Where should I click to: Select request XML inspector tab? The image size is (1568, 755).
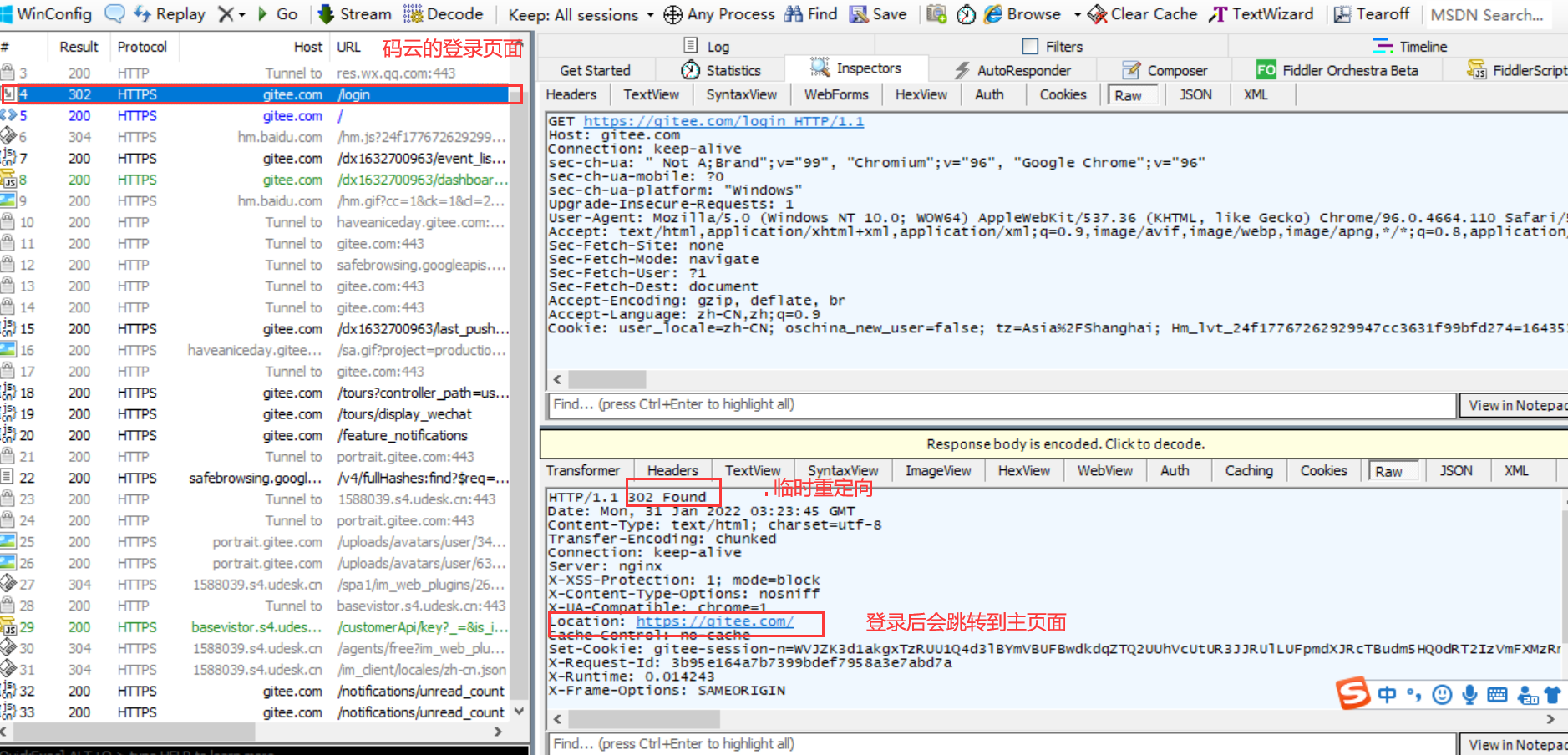point(1256,94)
